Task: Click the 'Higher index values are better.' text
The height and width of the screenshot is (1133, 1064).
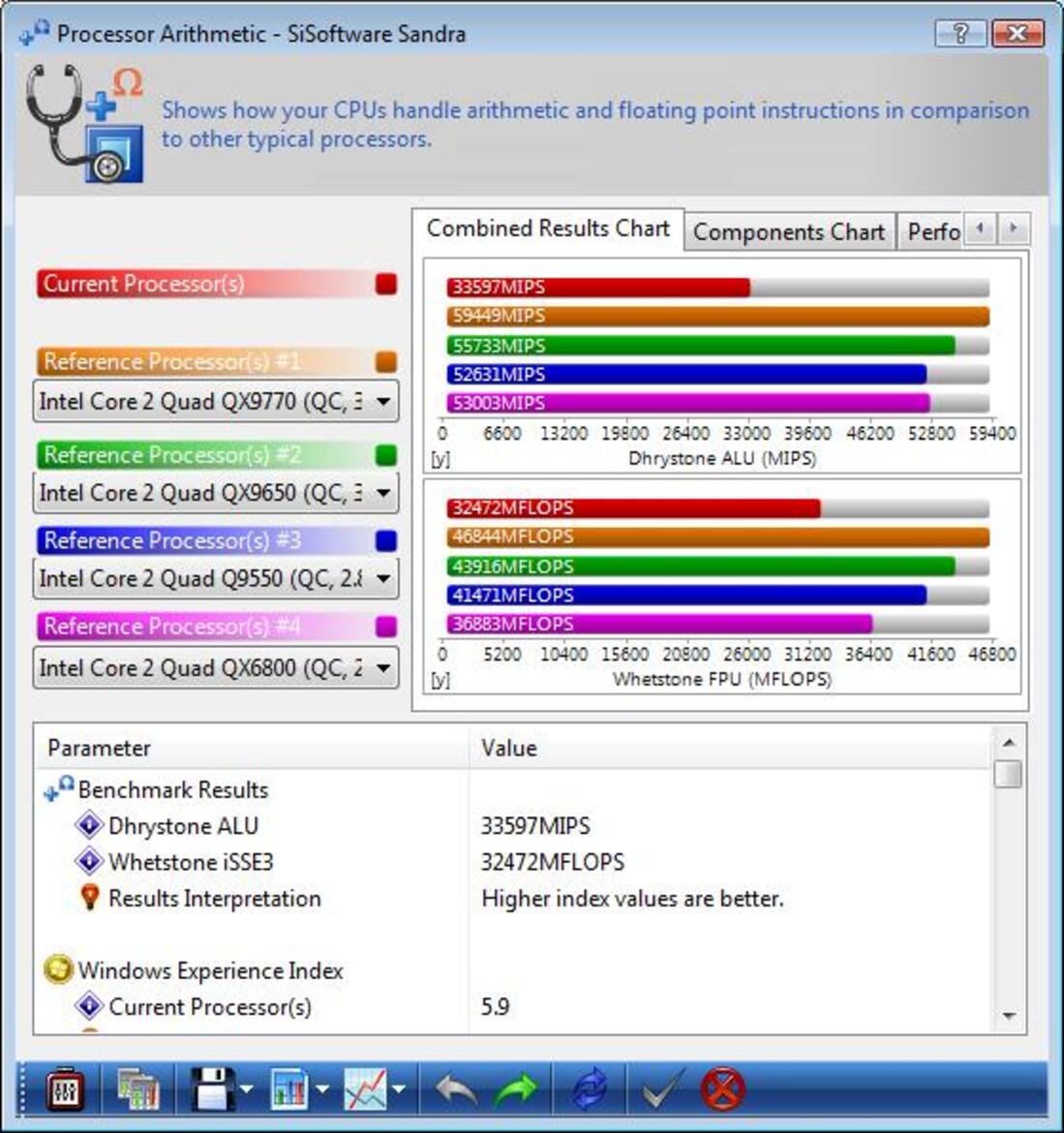Action: coord(632,898)
